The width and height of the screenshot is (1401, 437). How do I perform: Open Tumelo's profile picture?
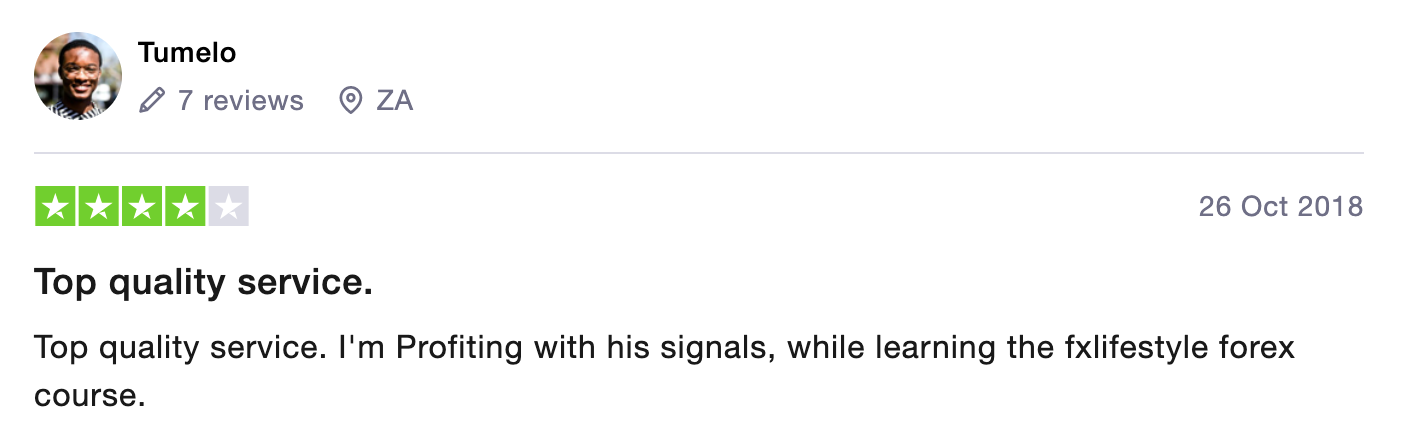(x=78, y=76)
